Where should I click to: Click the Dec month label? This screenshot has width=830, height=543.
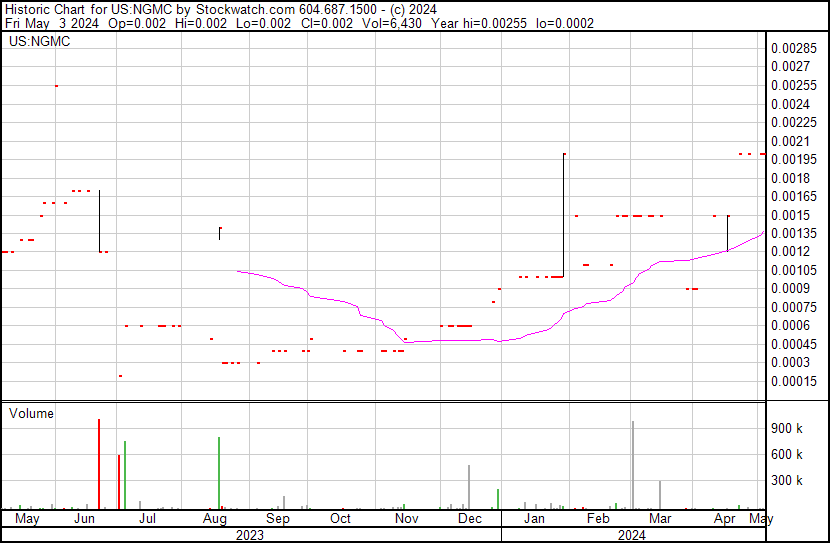coord(470,518)
